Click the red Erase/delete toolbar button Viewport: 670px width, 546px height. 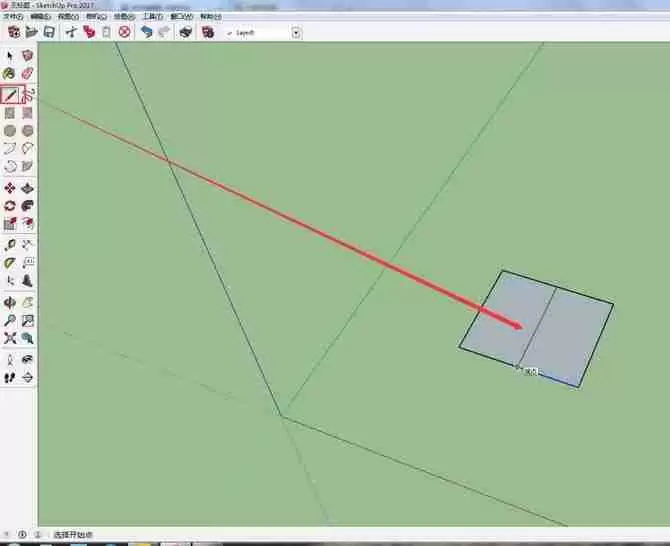(124, 32)
